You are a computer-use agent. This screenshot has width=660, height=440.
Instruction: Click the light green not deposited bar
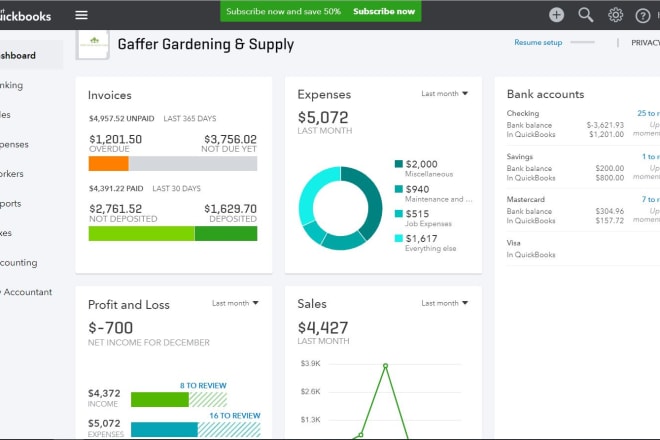click(x=141, y=234)
